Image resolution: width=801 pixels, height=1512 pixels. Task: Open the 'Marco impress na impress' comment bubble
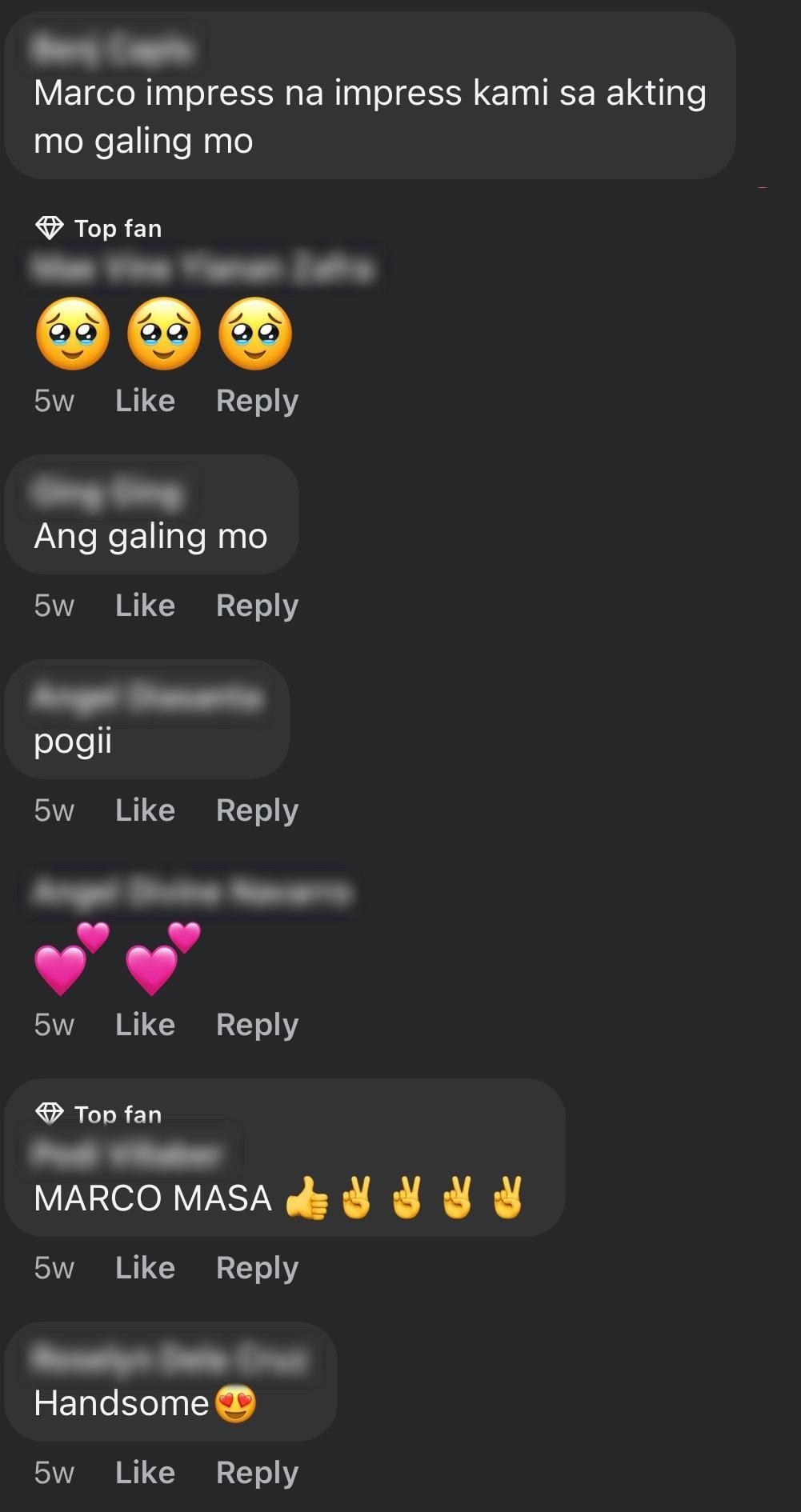pyautogui.click(x=370, y=96)
